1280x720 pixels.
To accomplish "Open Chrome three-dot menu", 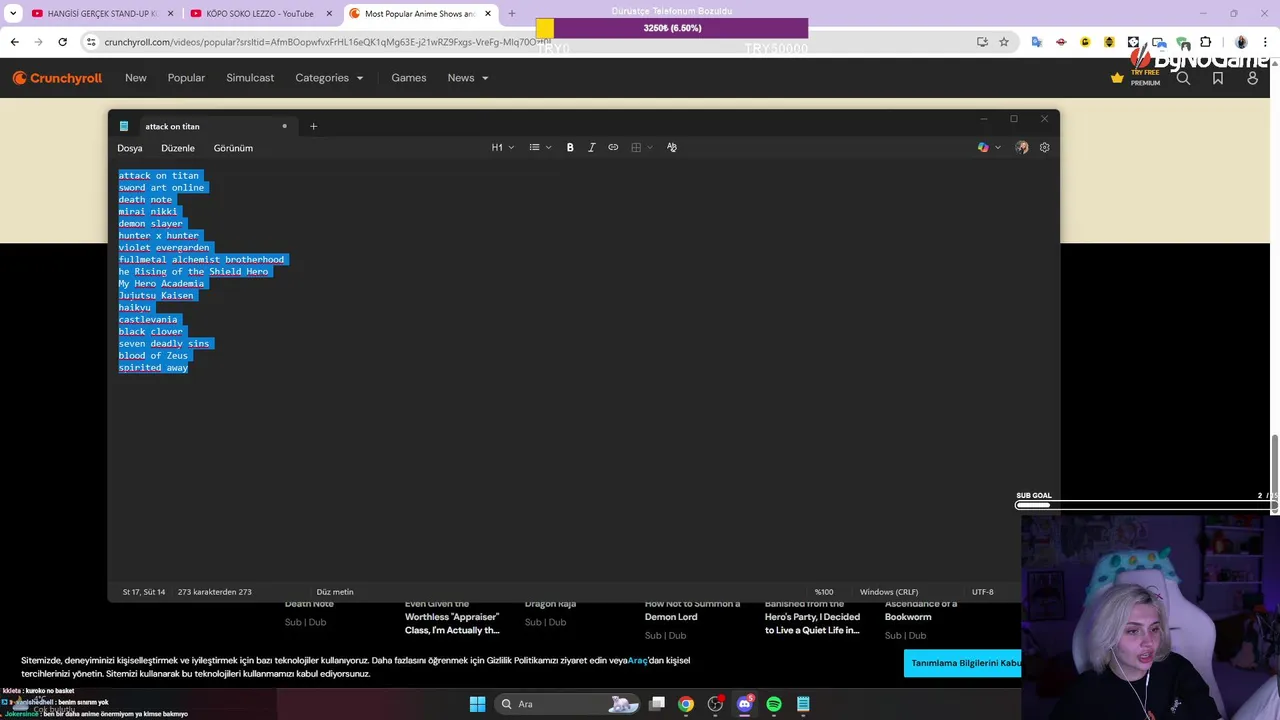I will (x=1266, y=42).
